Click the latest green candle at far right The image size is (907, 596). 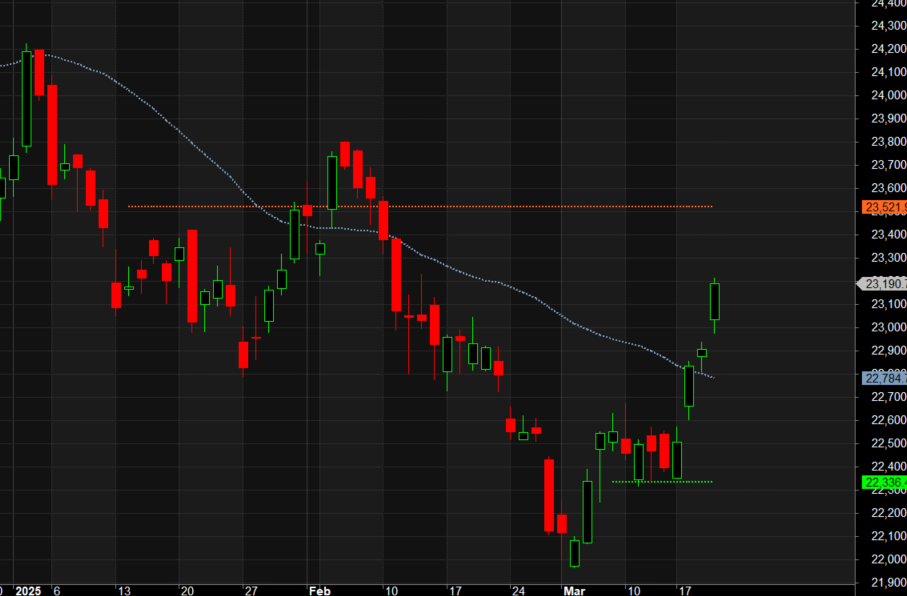715,301
